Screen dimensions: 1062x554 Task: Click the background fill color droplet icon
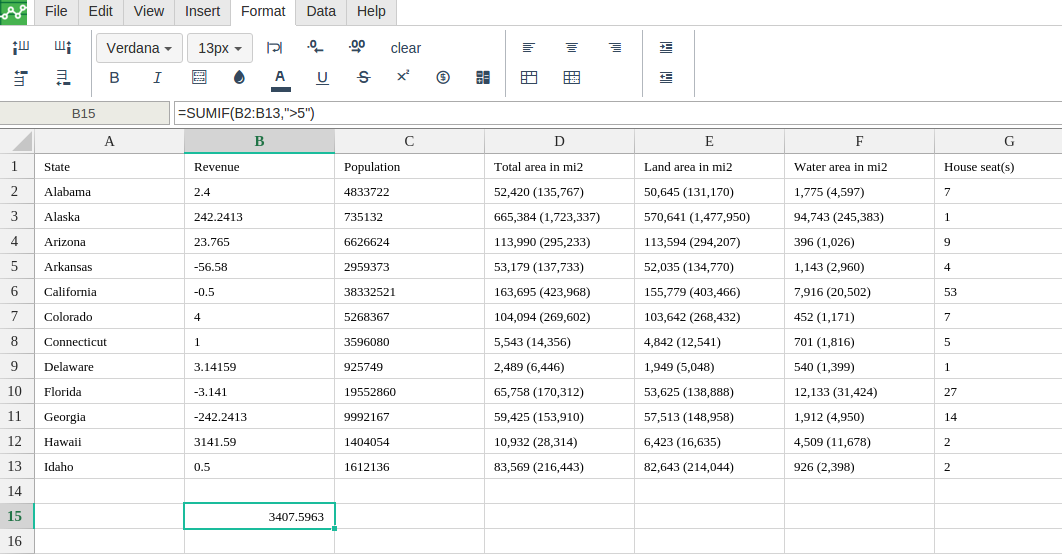[239, 78]
